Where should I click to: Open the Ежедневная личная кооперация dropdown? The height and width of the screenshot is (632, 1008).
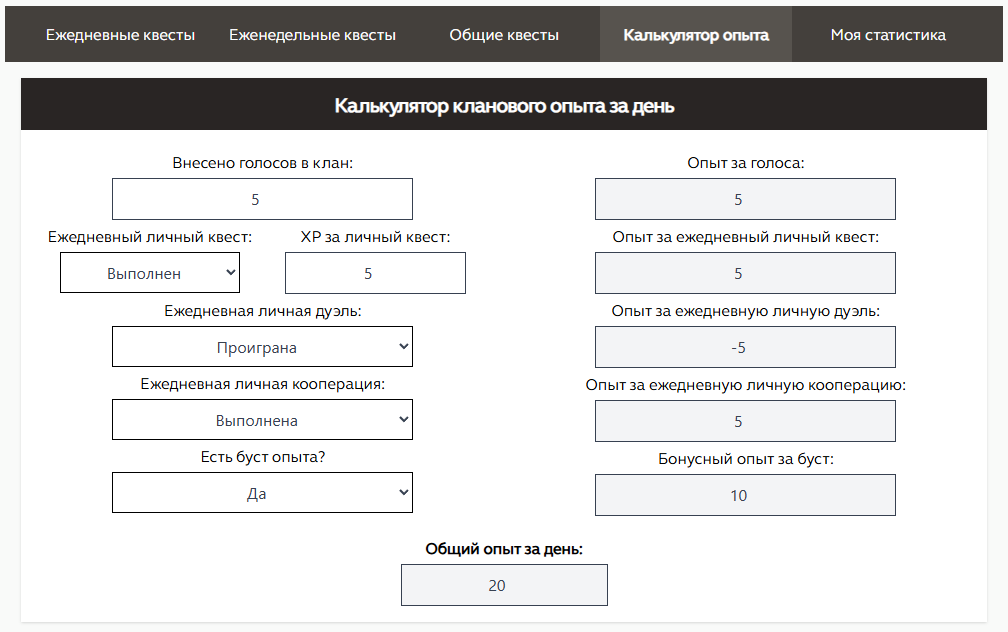click(x=262, y=420)
